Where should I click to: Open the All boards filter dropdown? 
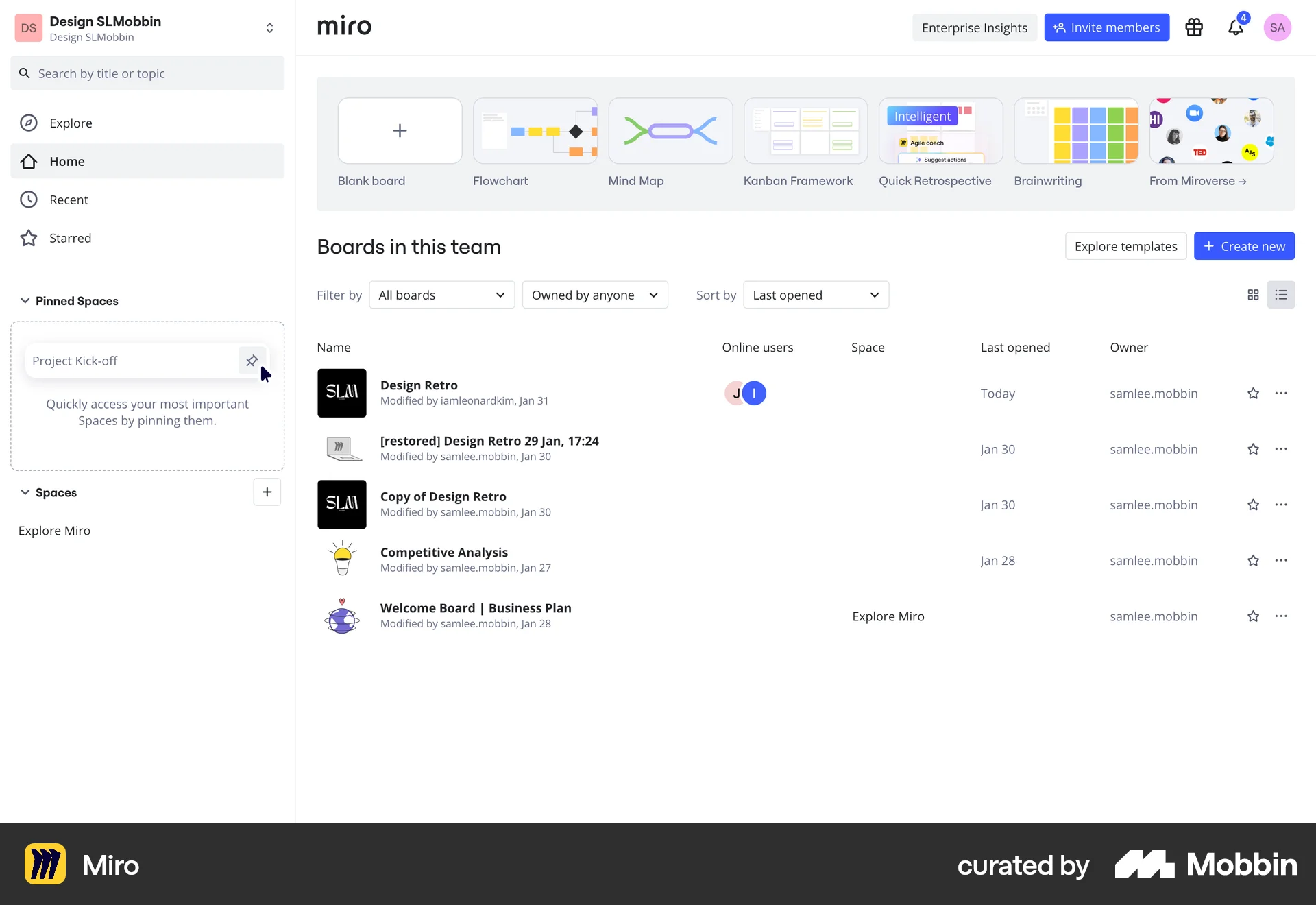coord(441,294)
